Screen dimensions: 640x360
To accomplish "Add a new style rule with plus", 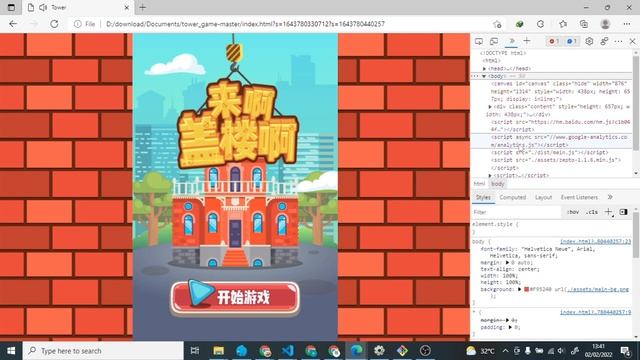I will click(x=609, y=212).
